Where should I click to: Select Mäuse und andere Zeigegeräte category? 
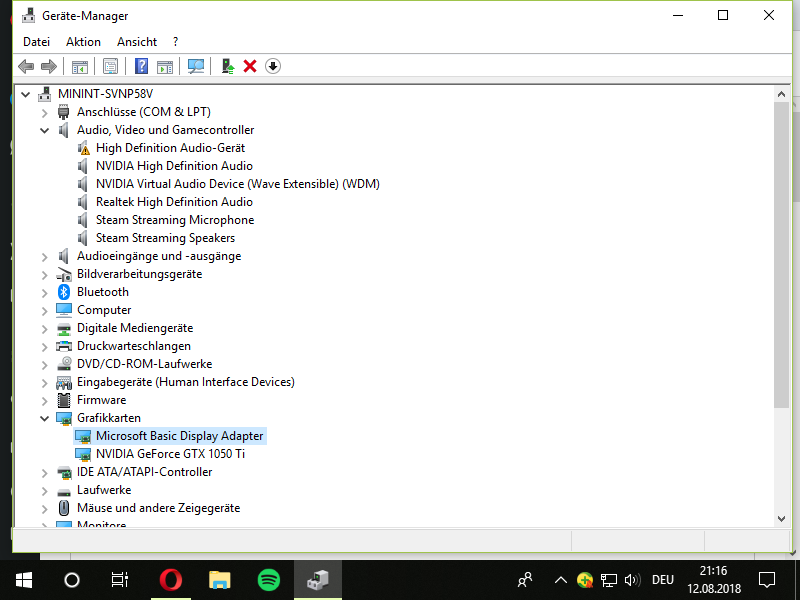159,508
